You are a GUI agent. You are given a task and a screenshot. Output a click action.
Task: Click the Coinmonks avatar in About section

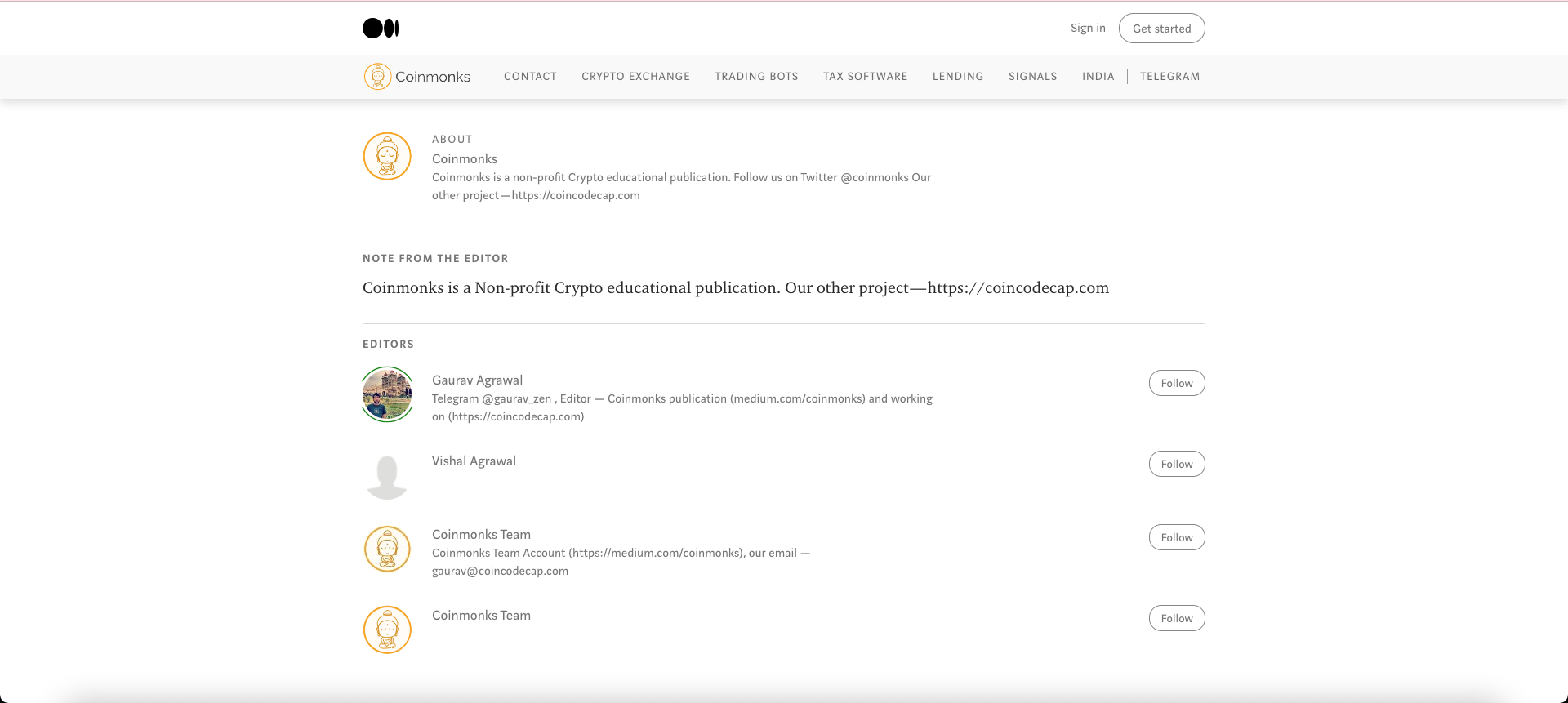click(x=387, y=156)
